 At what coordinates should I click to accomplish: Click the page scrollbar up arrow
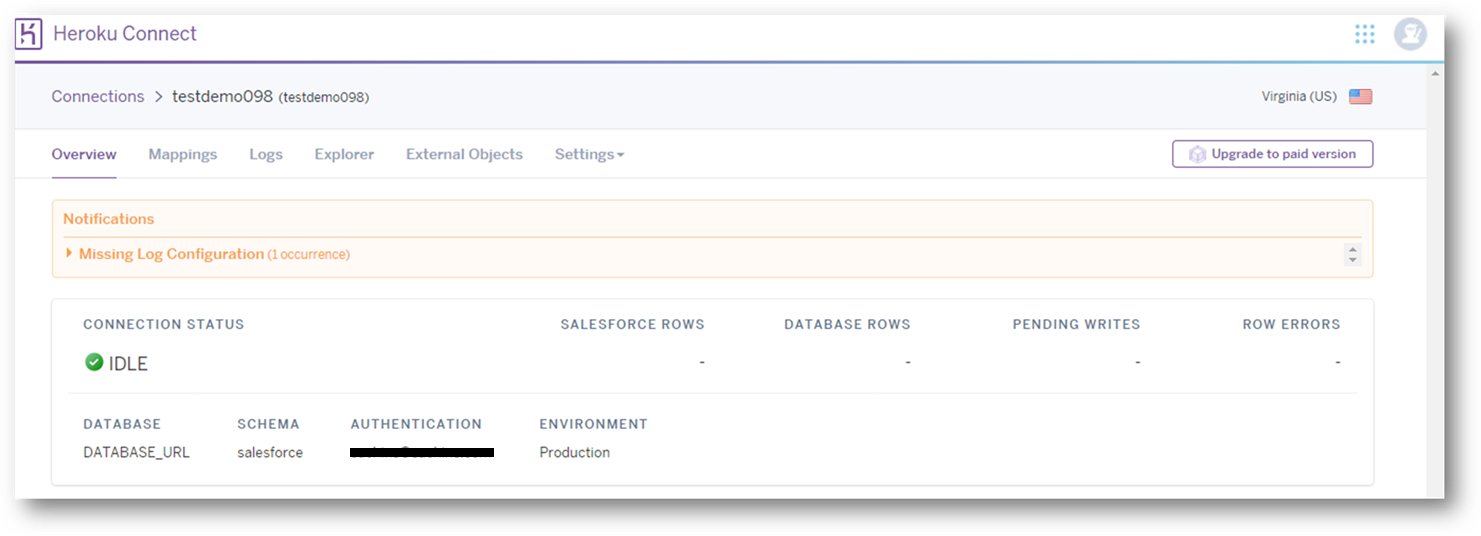coord(1435,75)
